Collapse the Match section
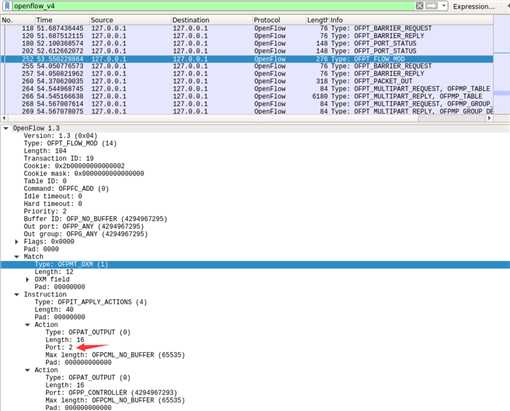Viewport: 510px width, 411px height. pyautogui.click(x=17, y=257)
